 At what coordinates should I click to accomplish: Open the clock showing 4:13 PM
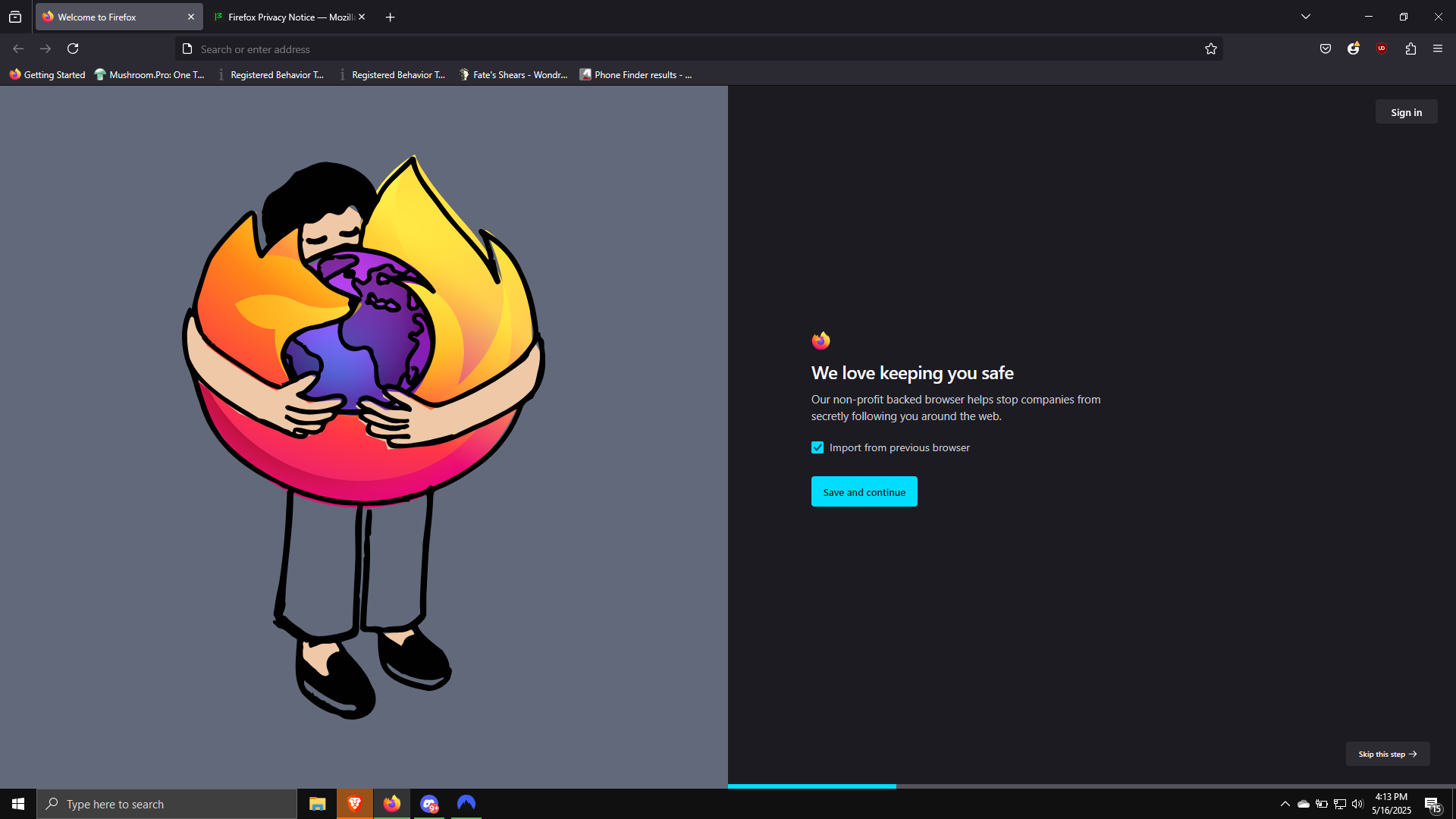point(1391,804)
